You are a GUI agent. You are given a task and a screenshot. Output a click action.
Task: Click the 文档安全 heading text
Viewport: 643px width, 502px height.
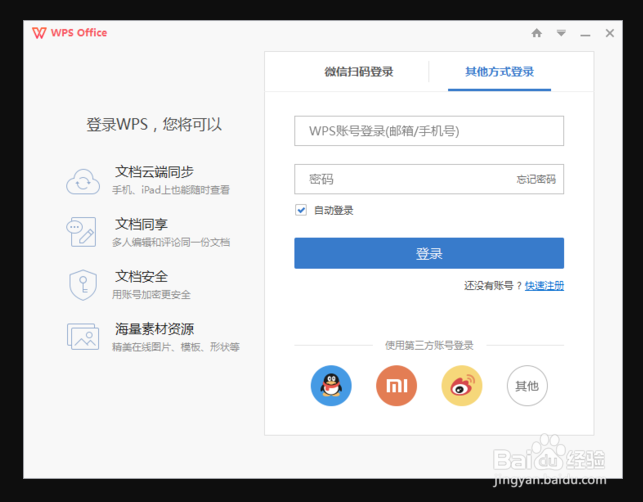point(141,276)
